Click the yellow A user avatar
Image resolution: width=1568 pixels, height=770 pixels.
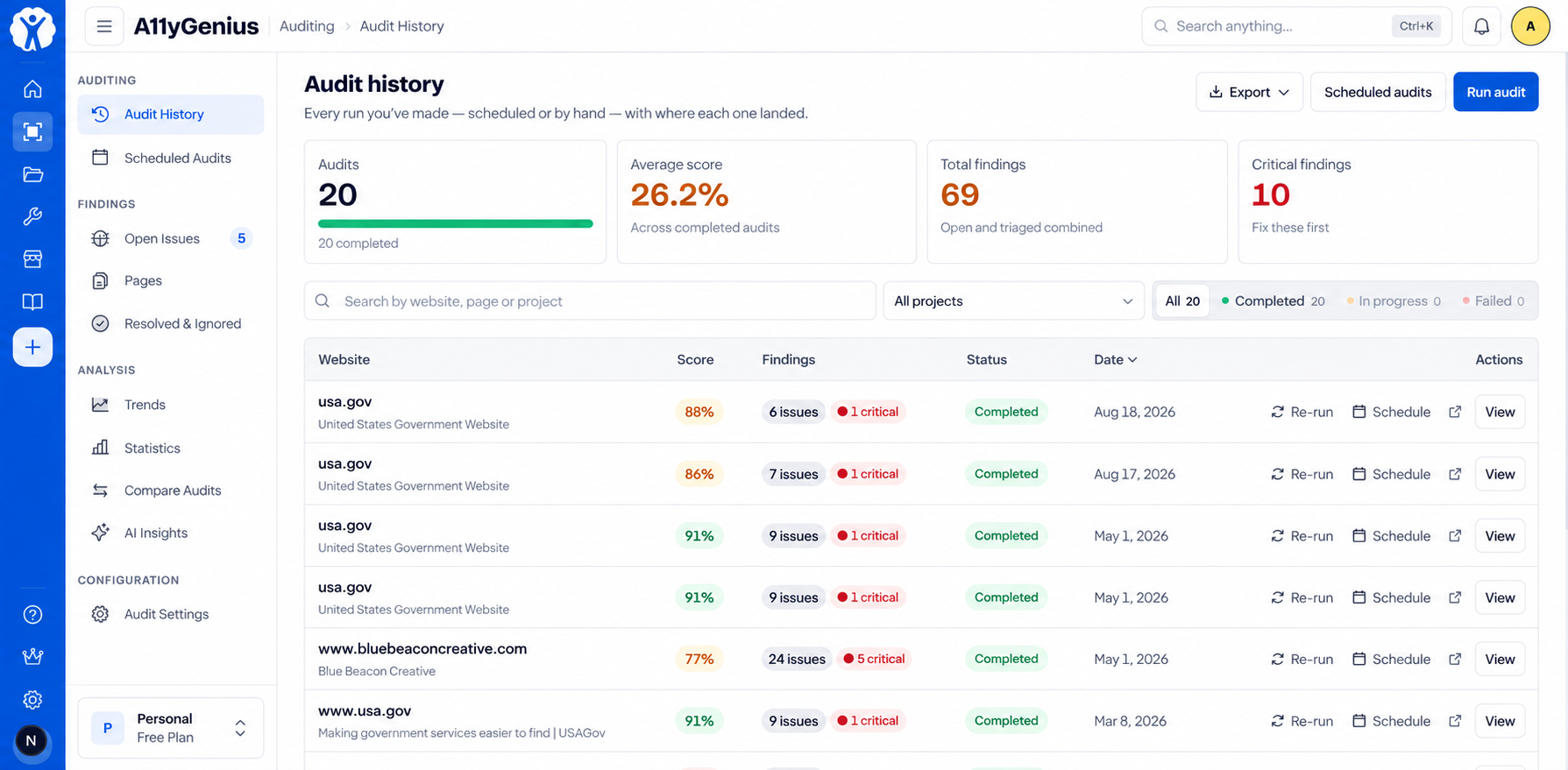[1530, 26]
